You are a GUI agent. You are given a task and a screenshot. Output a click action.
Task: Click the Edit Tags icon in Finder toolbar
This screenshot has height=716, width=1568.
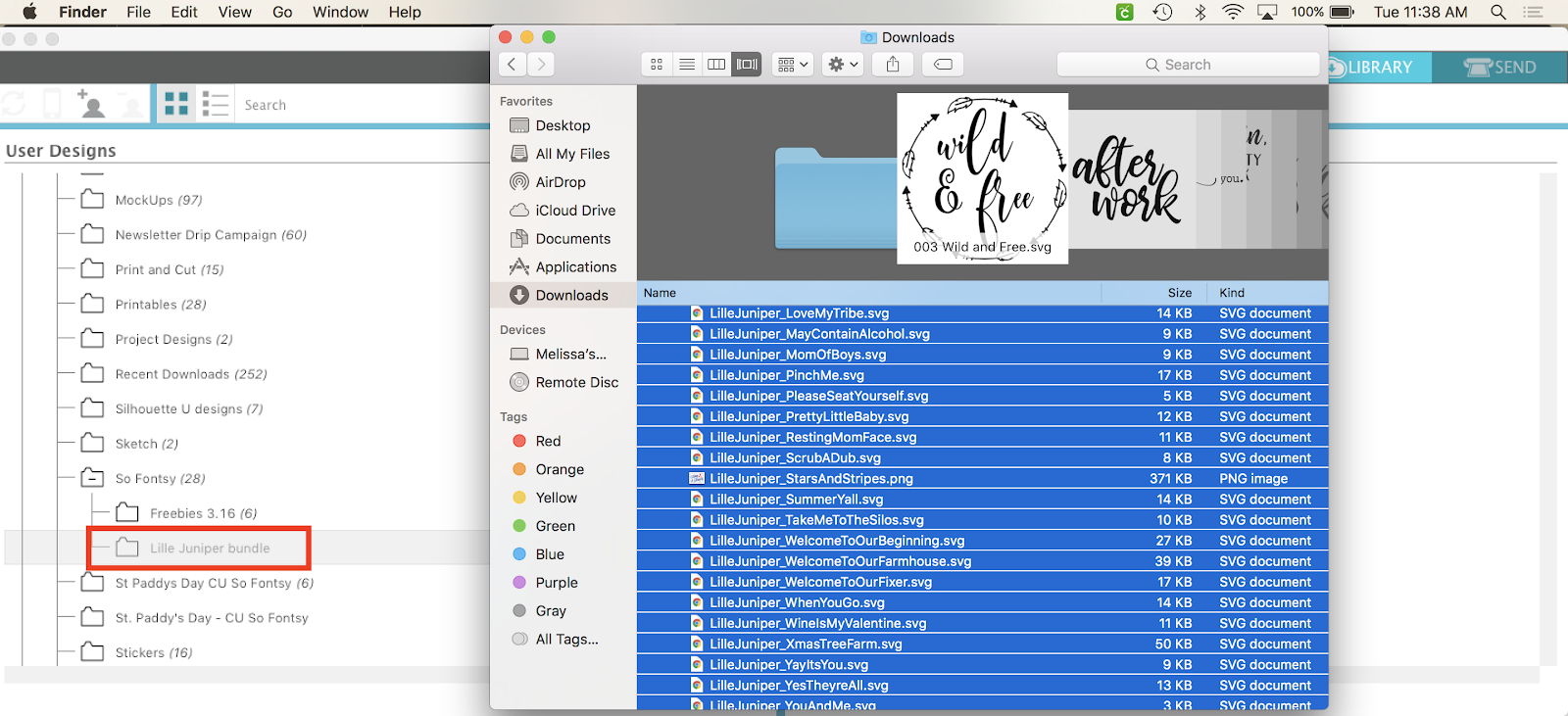[943, 65]
